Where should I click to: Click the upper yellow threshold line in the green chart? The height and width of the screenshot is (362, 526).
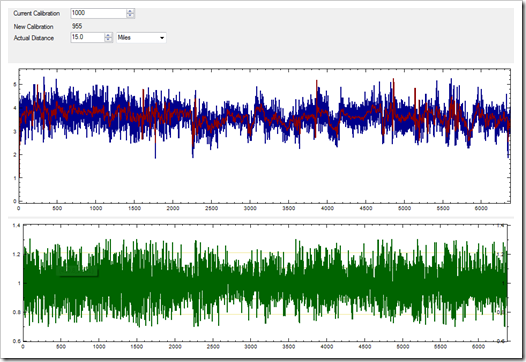coord(265,252)
